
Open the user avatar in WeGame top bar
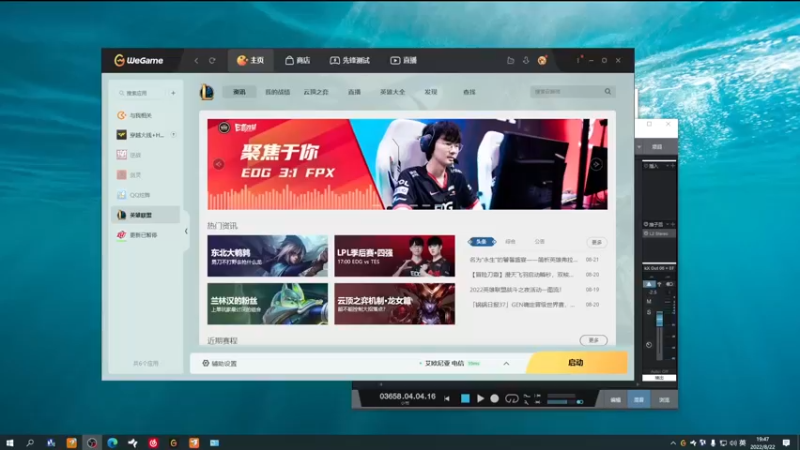(542, 60)
